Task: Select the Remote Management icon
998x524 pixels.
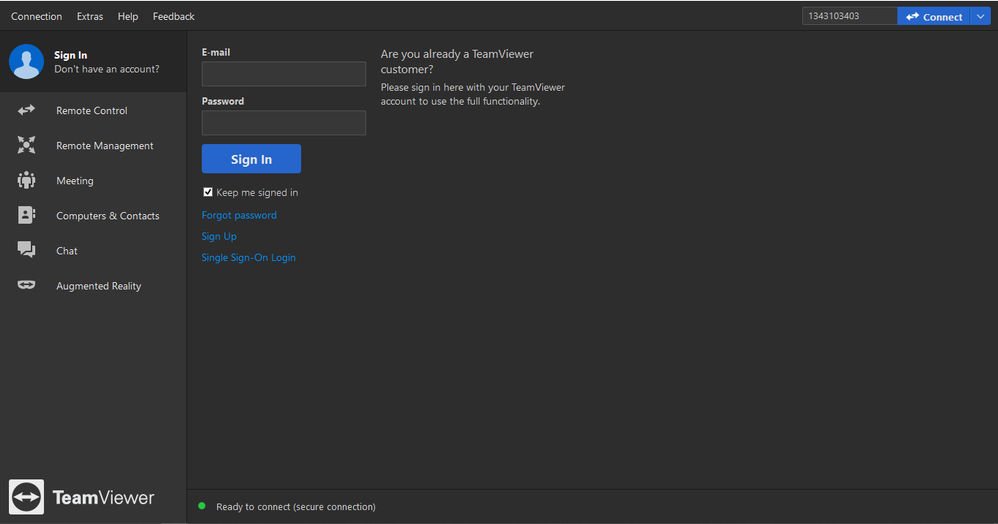Action: point(26,145)
